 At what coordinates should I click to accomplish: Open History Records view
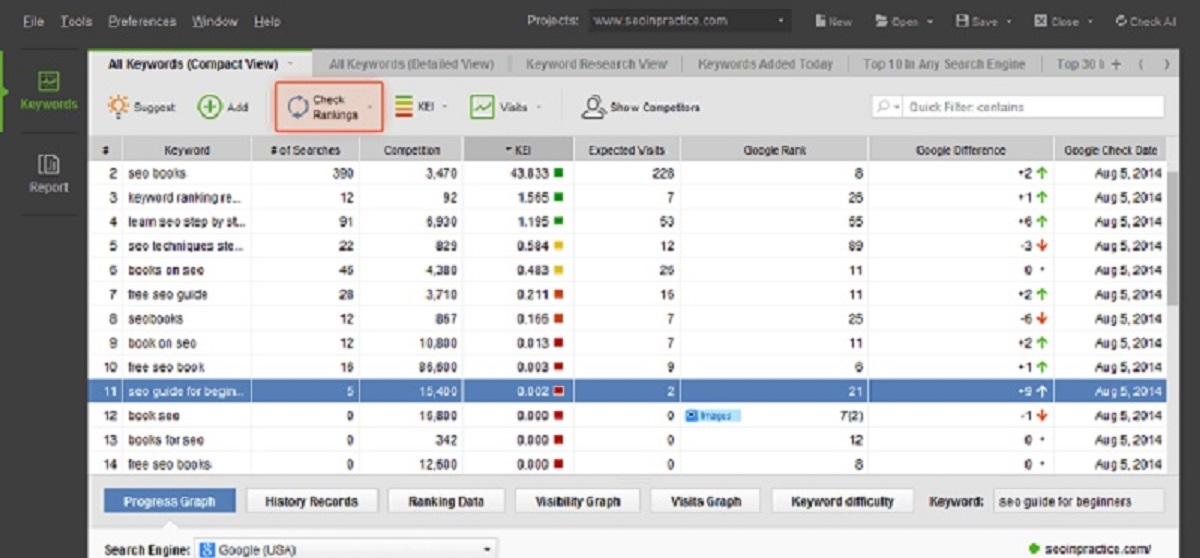[311, 501]
